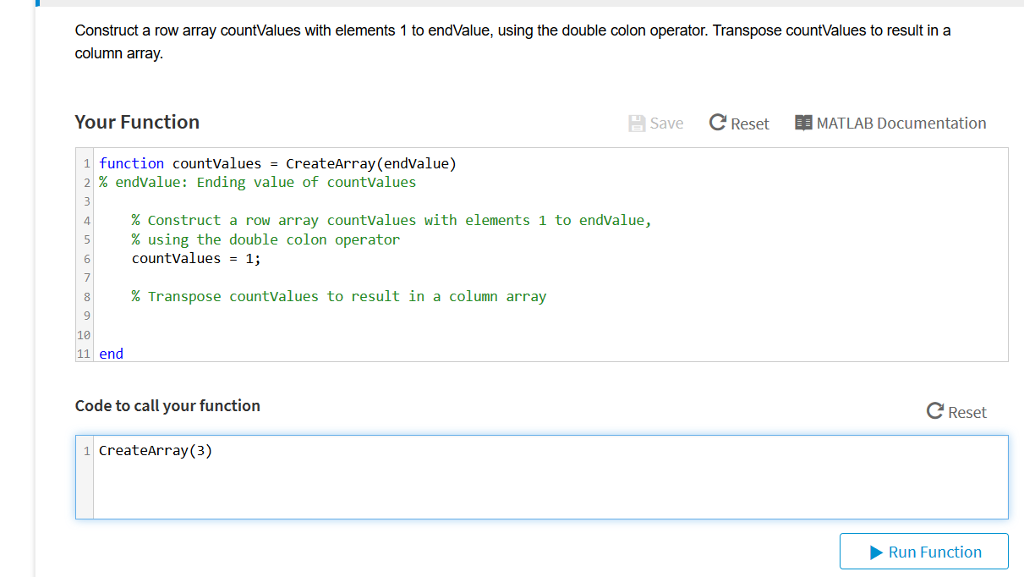Click line number 8 in the editor

pos(86,296)
